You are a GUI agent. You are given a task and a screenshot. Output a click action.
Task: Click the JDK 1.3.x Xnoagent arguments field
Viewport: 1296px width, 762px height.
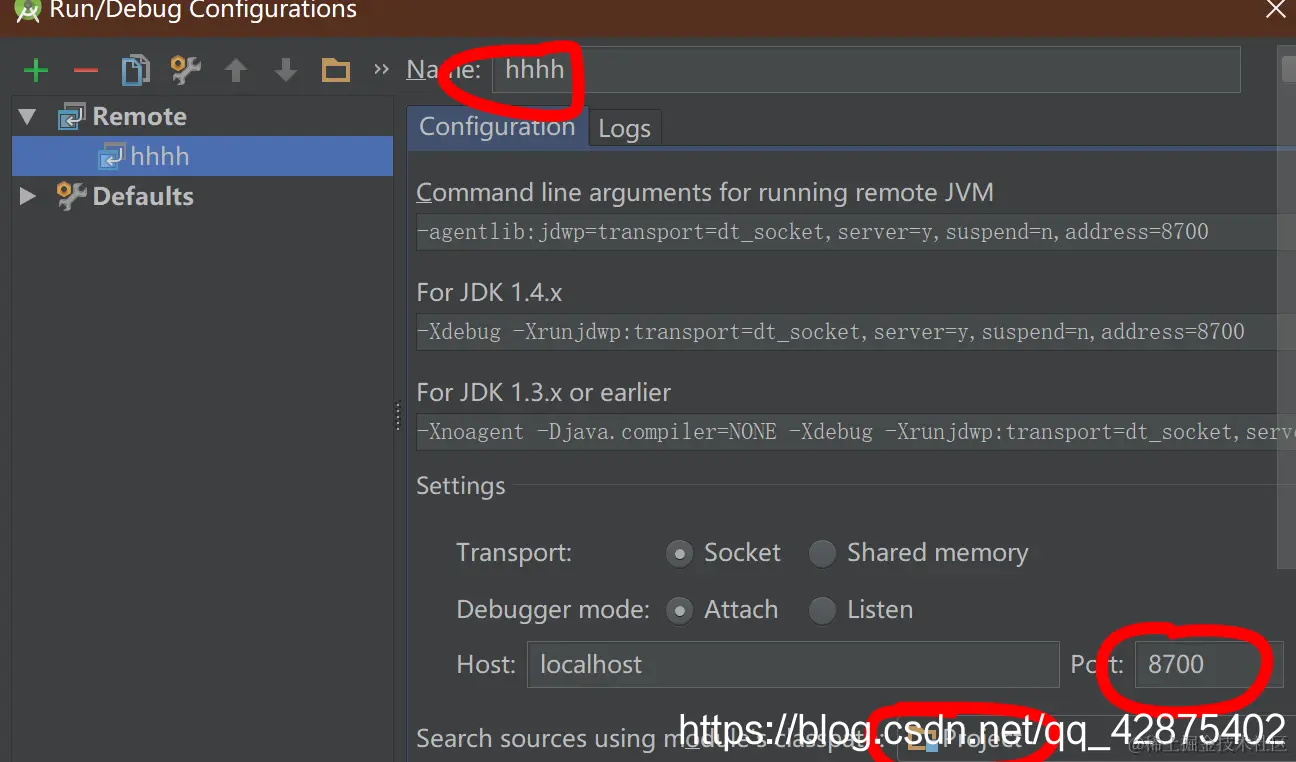tap(856, 432)
